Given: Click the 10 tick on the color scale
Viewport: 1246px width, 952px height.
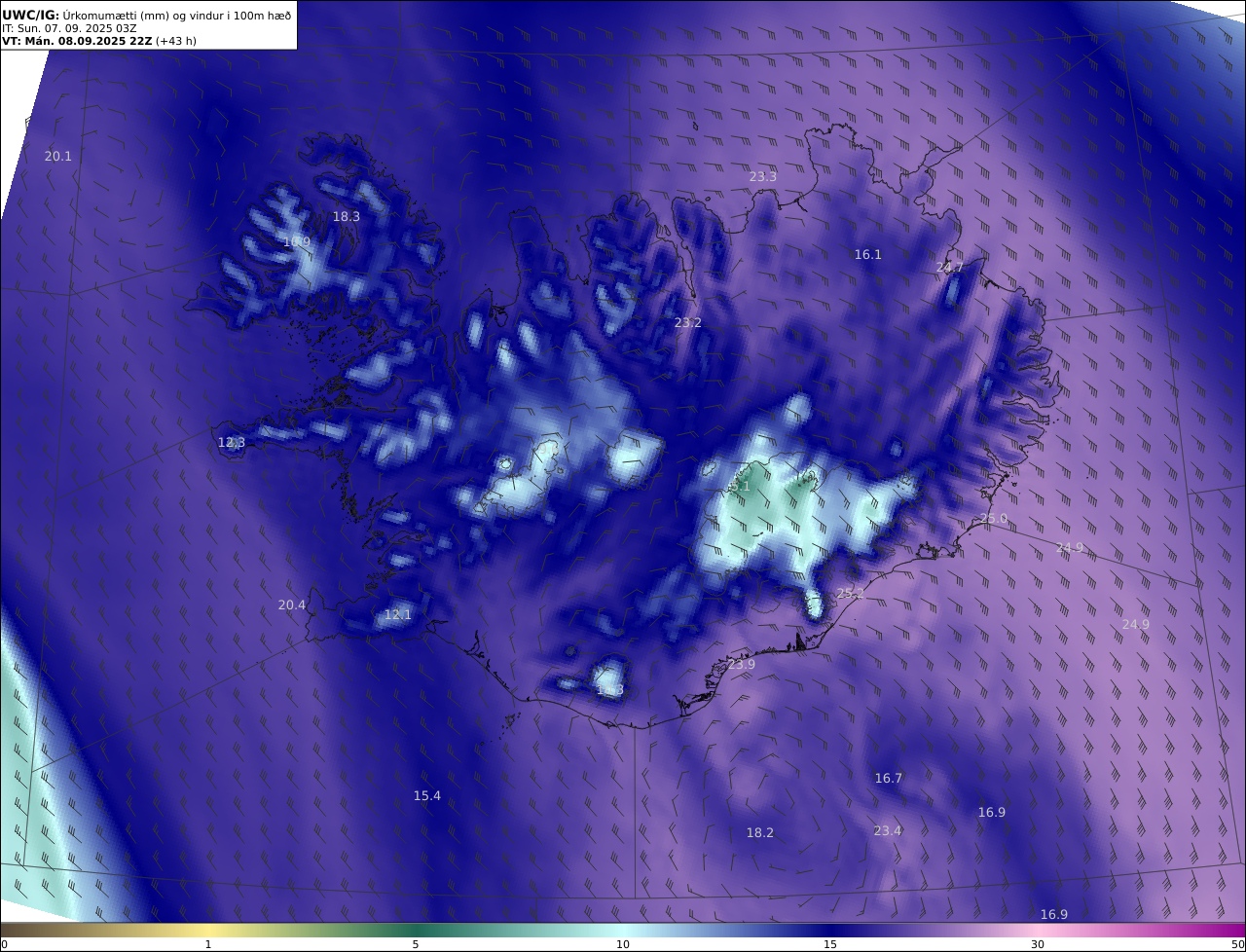Looking at the screenshot, I should [x=623, y=944].
